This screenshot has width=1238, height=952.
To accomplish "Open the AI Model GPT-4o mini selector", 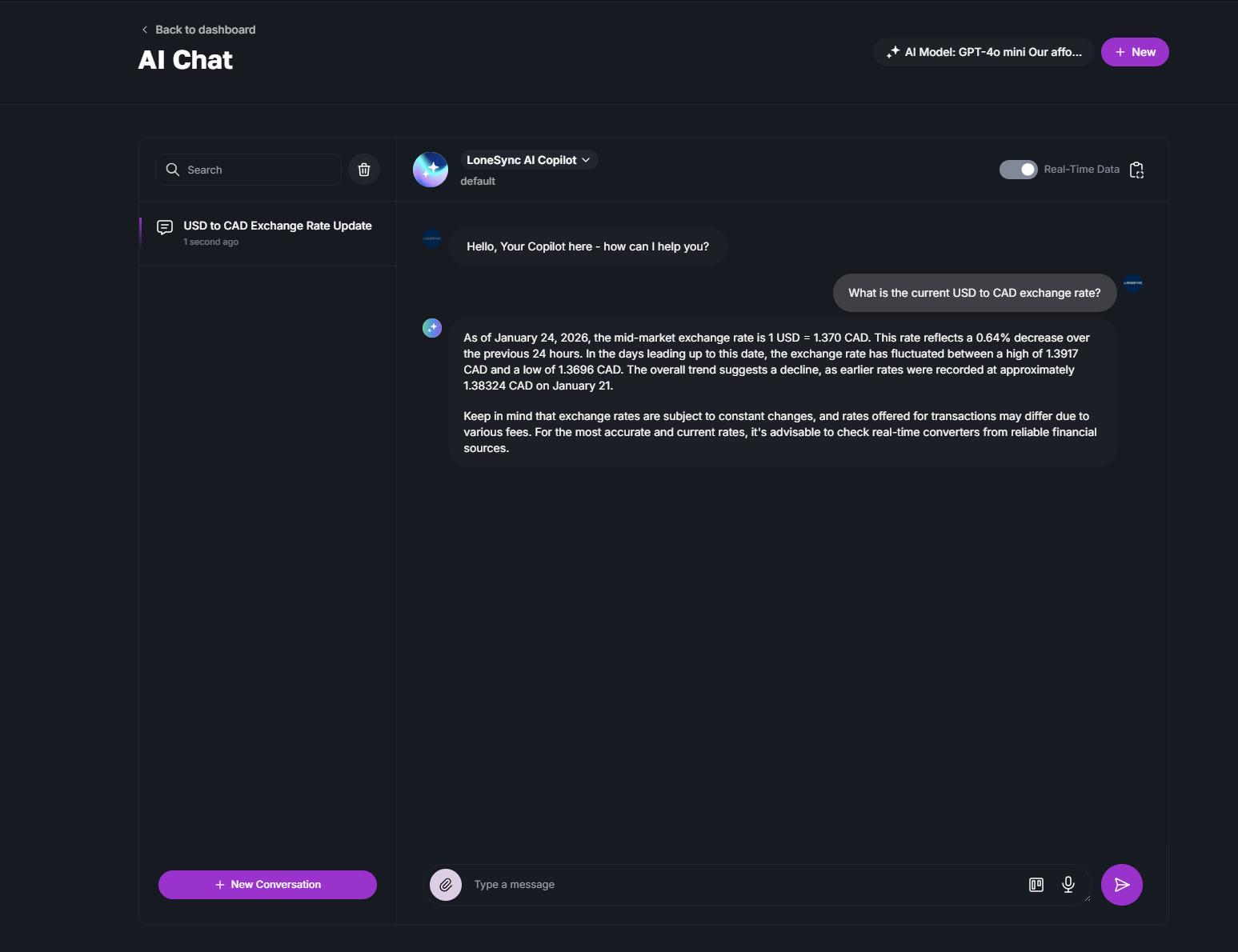I will (x=984, y=52).
